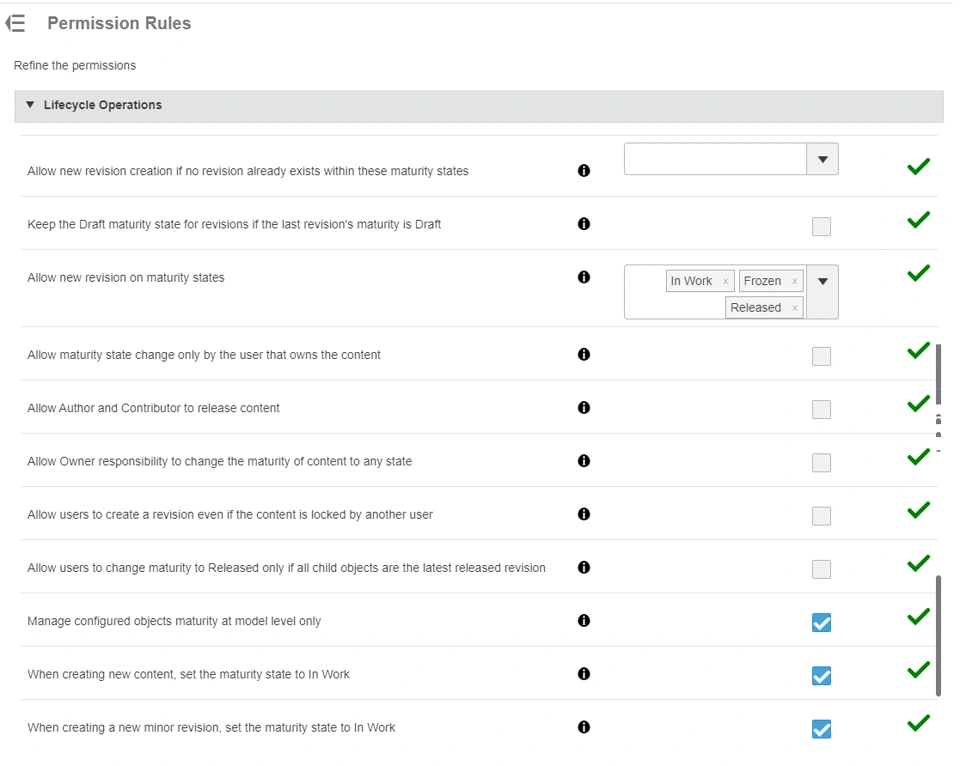
Task: Remove the Frozen maturity state tag
Action: [795, 282]
